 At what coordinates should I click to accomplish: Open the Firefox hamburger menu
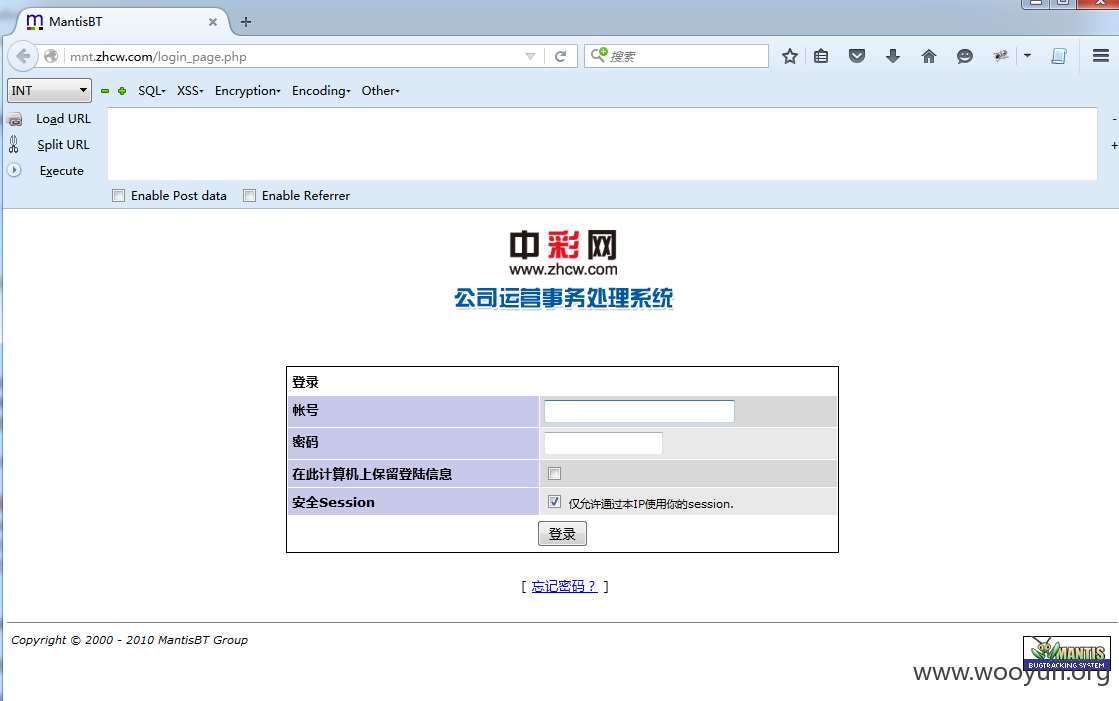1100,56
